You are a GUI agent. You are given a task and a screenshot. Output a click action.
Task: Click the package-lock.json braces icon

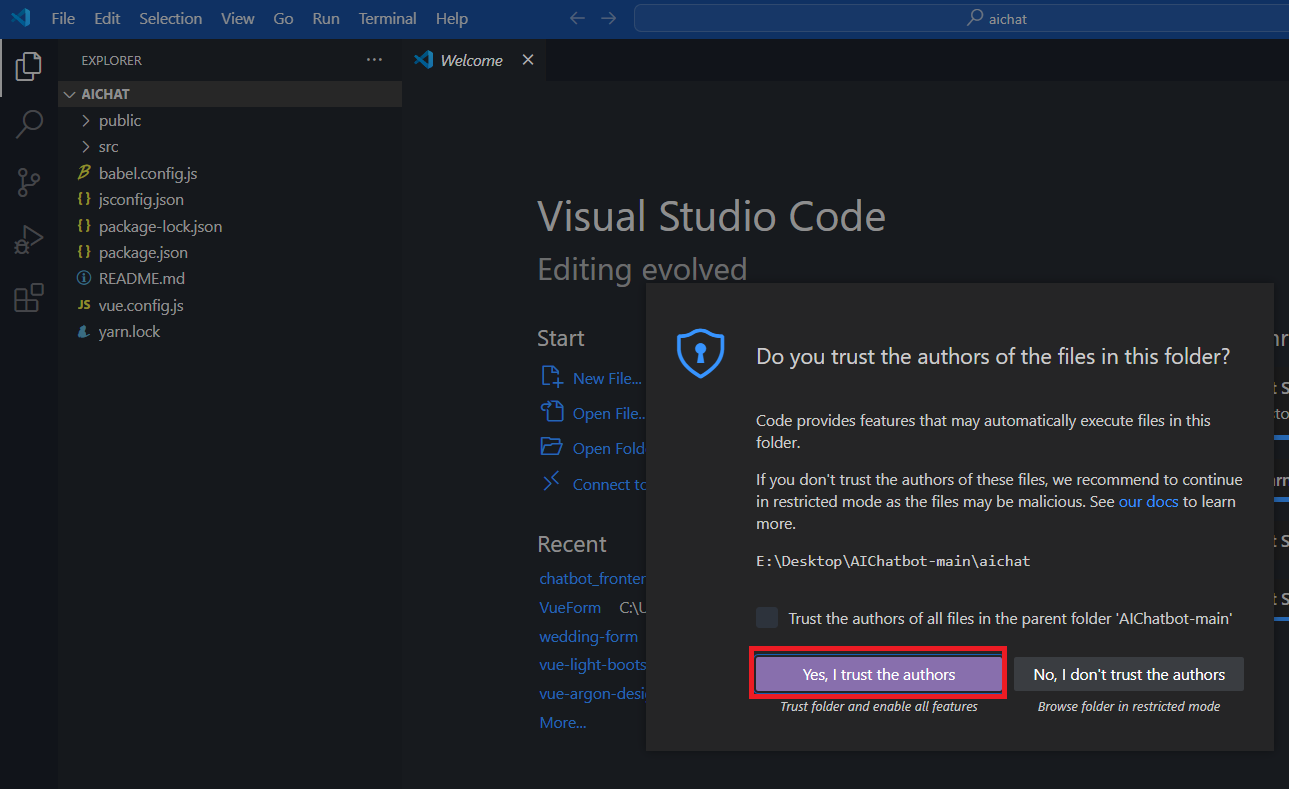(85, 226)
